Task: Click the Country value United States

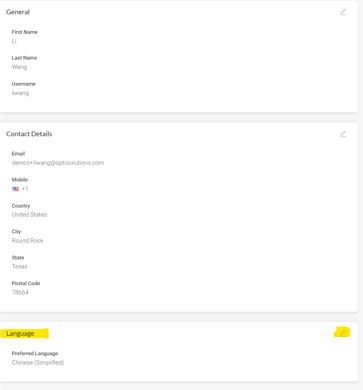Action: [x=29, y=215]
